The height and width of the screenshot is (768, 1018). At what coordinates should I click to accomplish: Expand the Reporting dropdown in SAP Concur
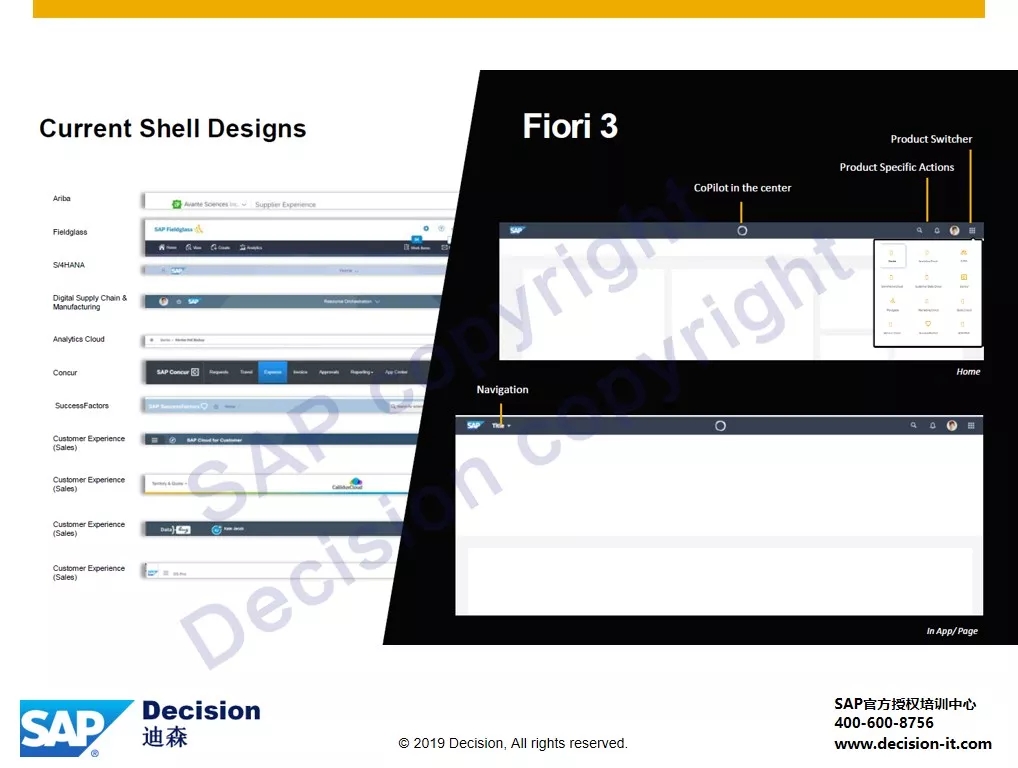click(x=362, y=372)
